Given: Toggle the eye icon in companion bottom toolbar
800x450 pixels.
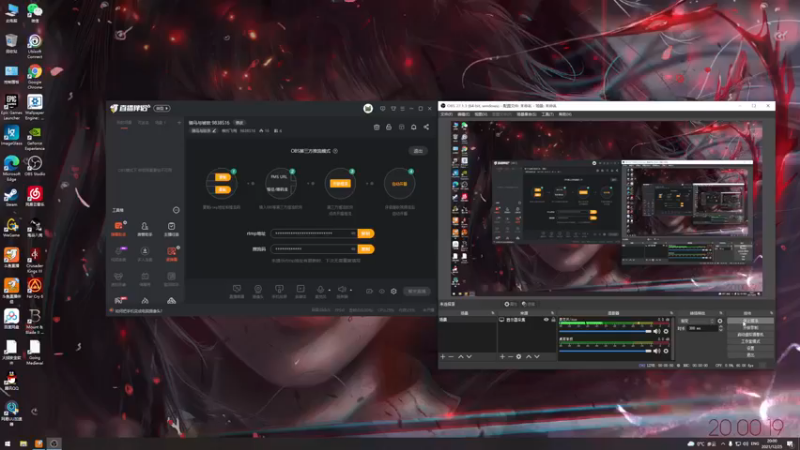Looking at the screenshot, I should pos(382,291).
